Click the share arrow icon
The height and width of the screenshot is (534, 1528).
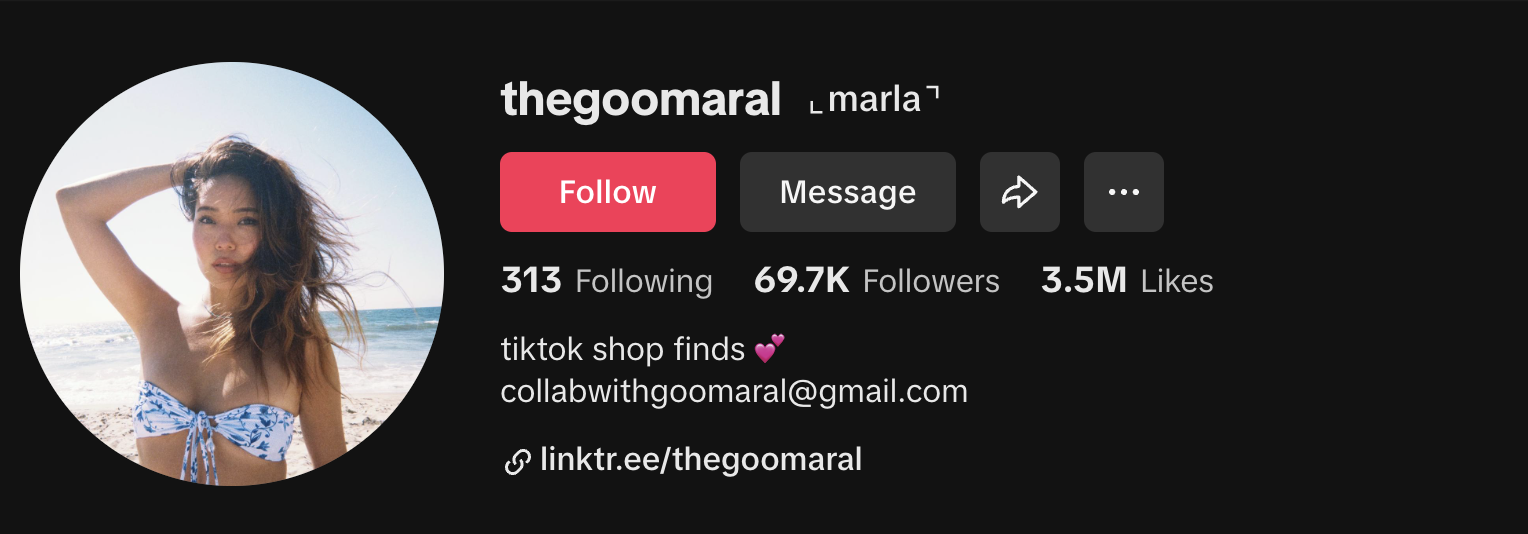pyautogui.click(x=1019, y=192)
